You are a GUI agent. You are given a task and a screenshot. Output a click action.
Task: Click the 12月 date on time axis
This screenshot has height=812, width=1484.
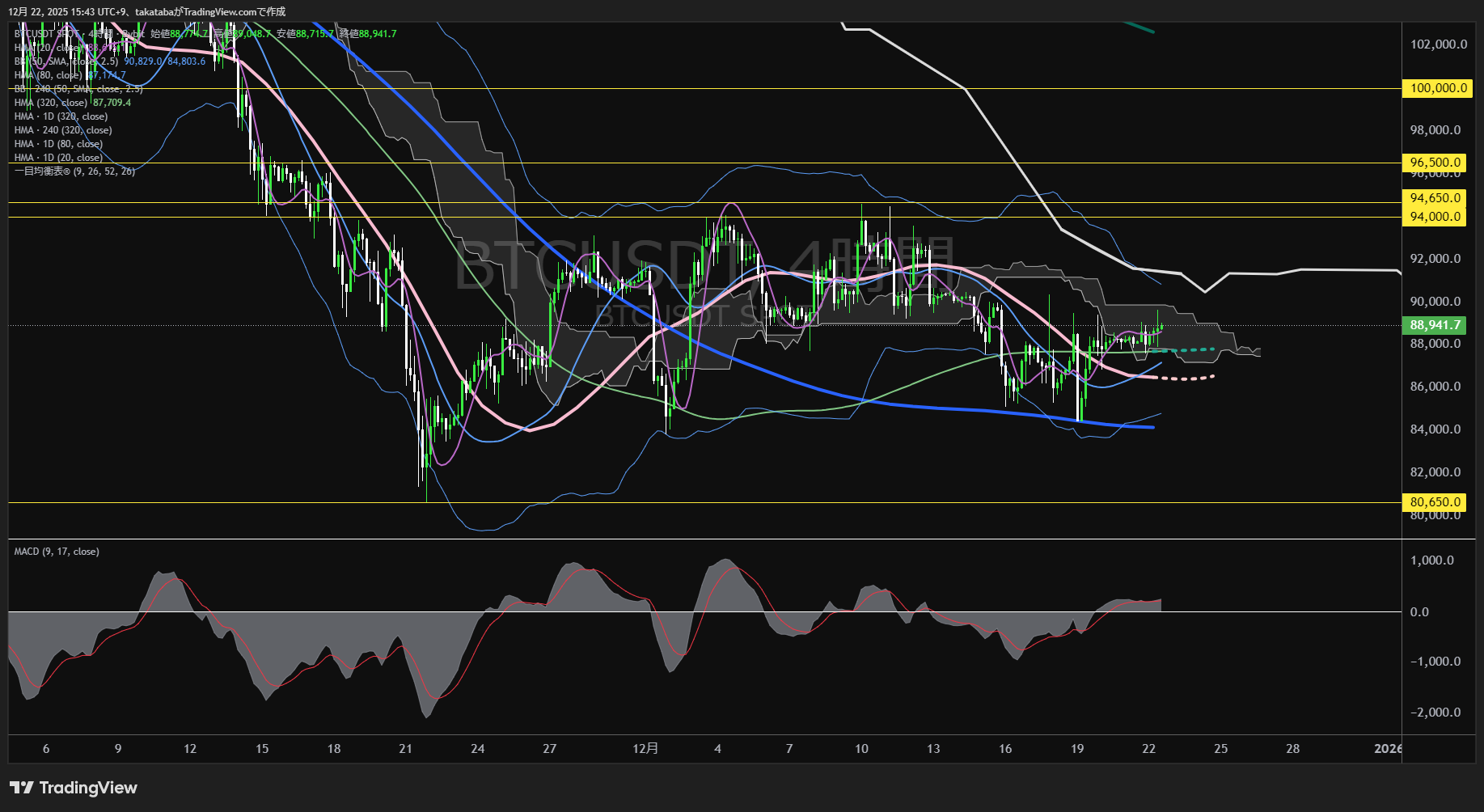click(x=645, y=749)
